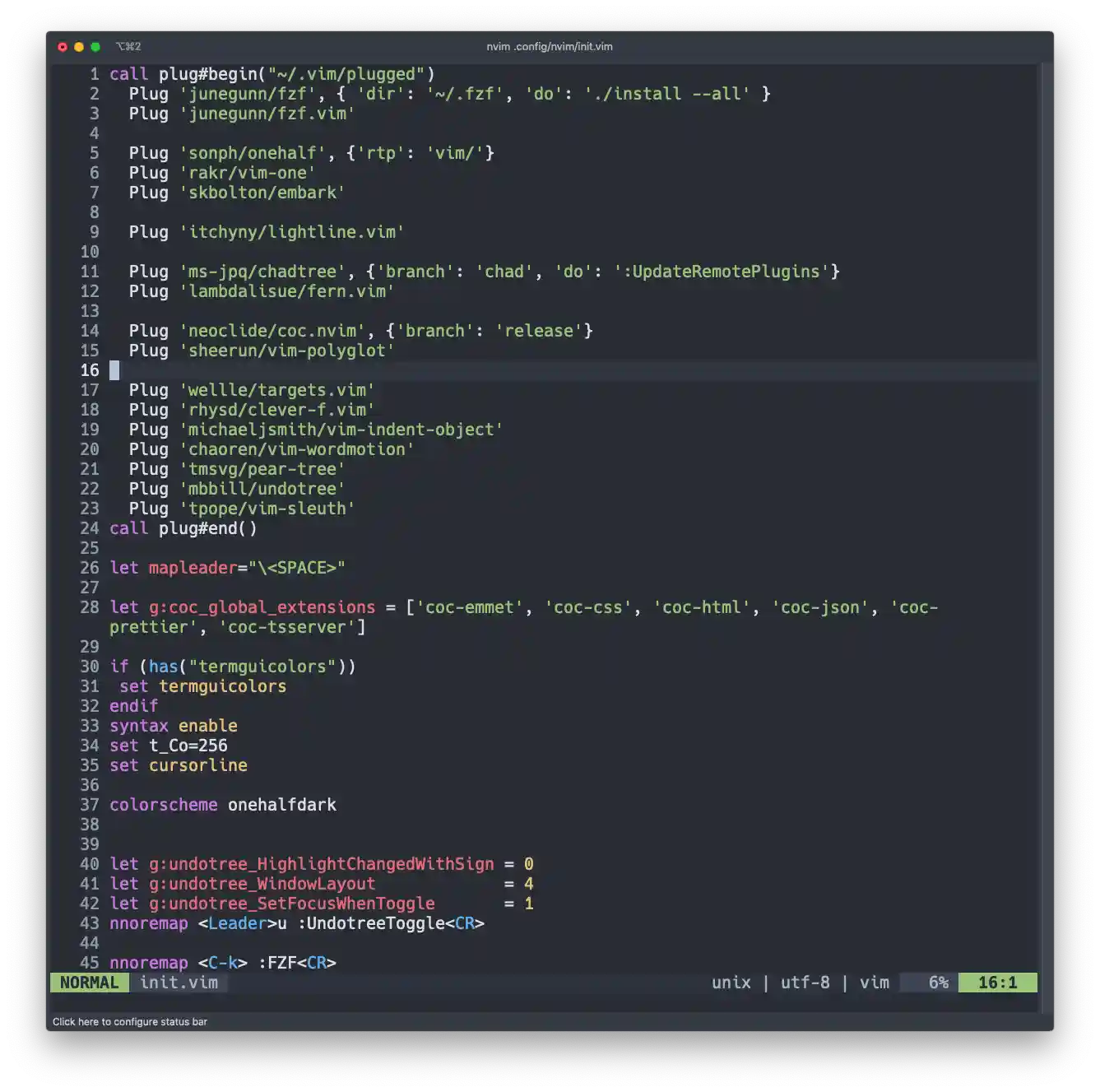1100x1092 pixels.
Task: Click 'mapleader' variable on line 26
Action: tap(193, 568)
